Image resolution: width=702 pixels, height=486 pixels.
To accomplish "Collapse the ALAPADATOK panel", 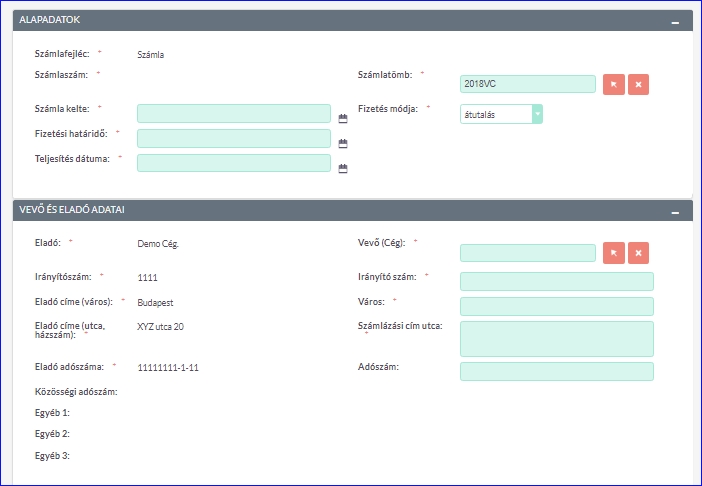I will coord(675,21).
